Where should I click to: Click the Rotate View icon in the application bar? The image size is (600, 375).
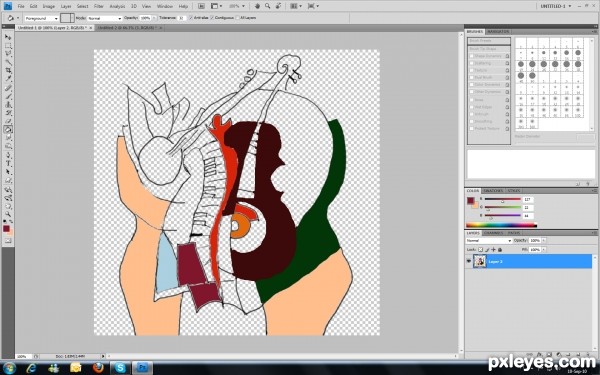click(x=278, y=6)
